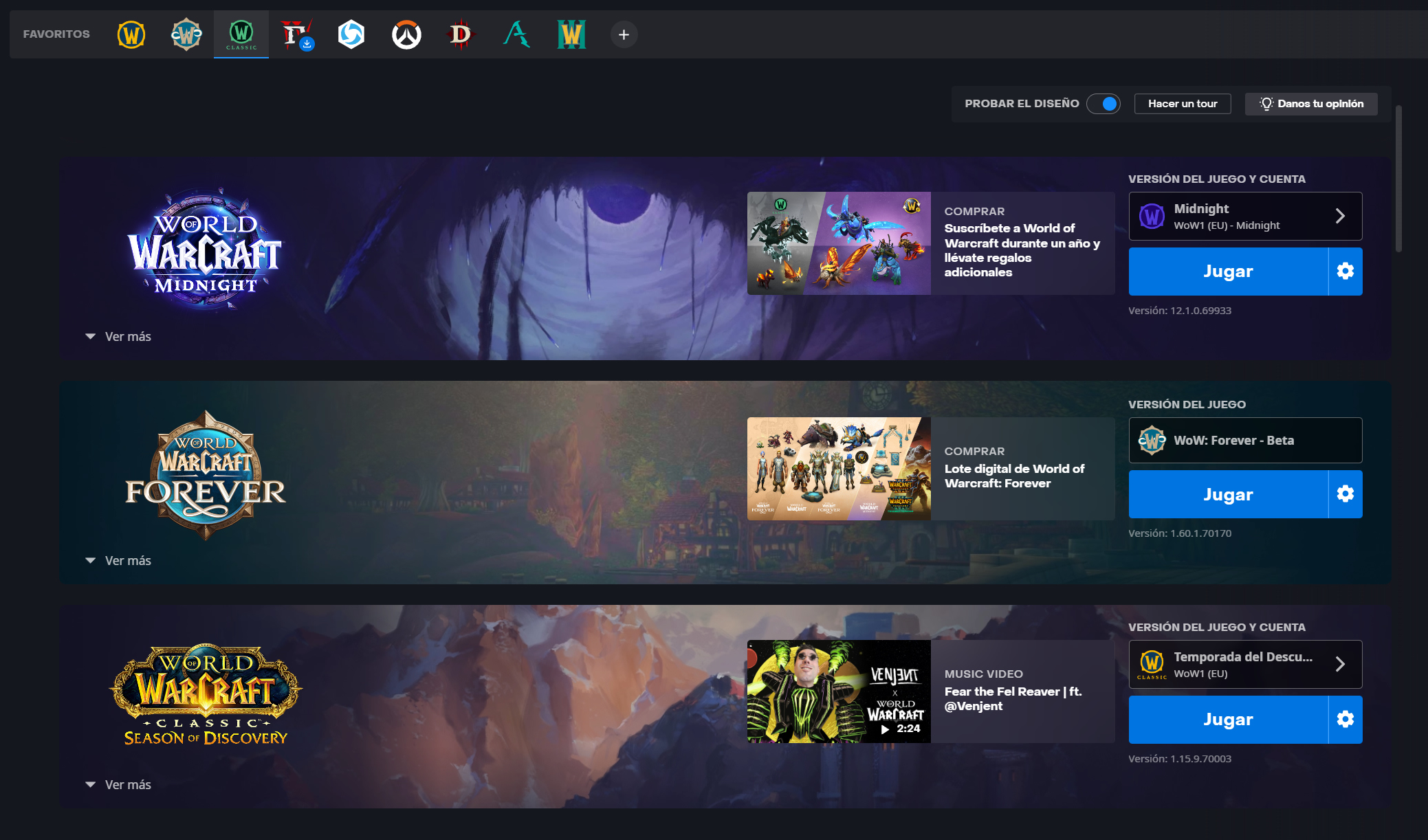Image resolution: width=1428 pixels, height=840 pixels.
Task: Open settings gear for WoW Forever
Action: click(x=1345, y=494)
